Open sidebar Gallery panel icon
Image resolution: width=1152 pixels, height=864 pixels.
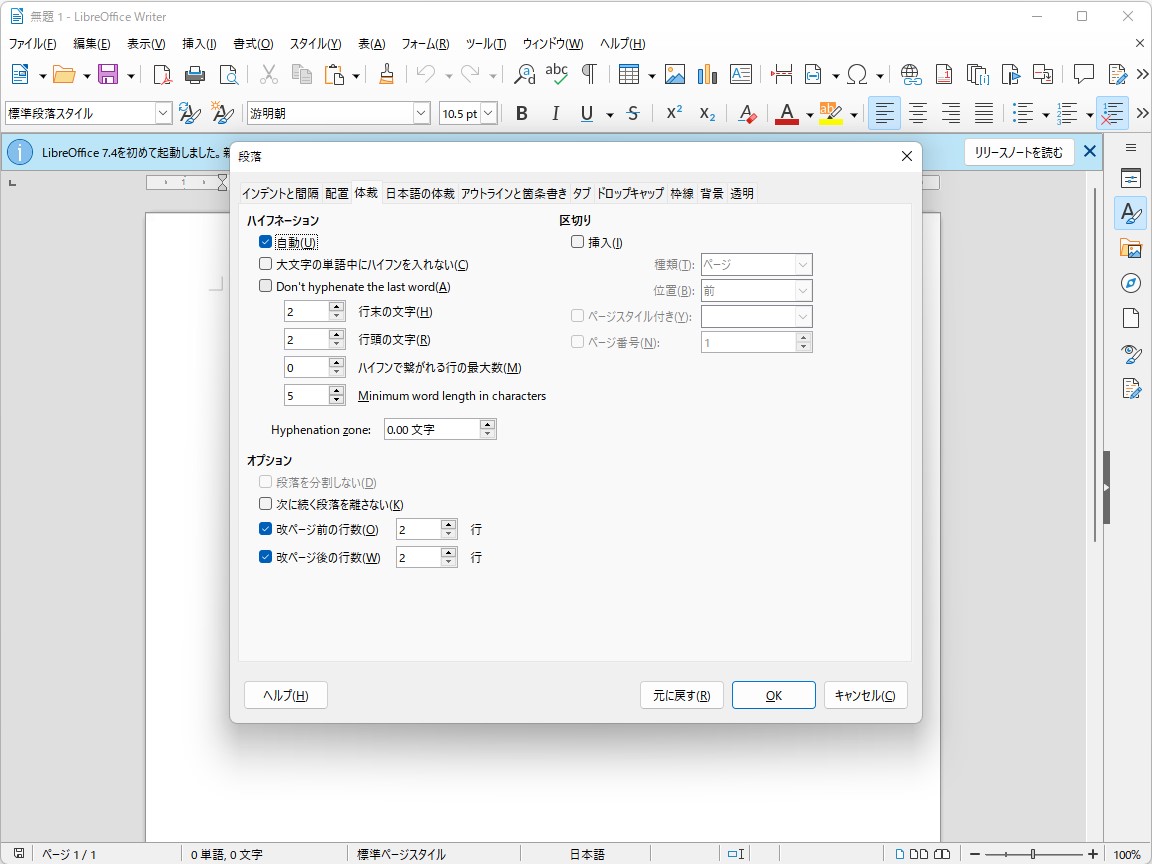pos(1131,248)
